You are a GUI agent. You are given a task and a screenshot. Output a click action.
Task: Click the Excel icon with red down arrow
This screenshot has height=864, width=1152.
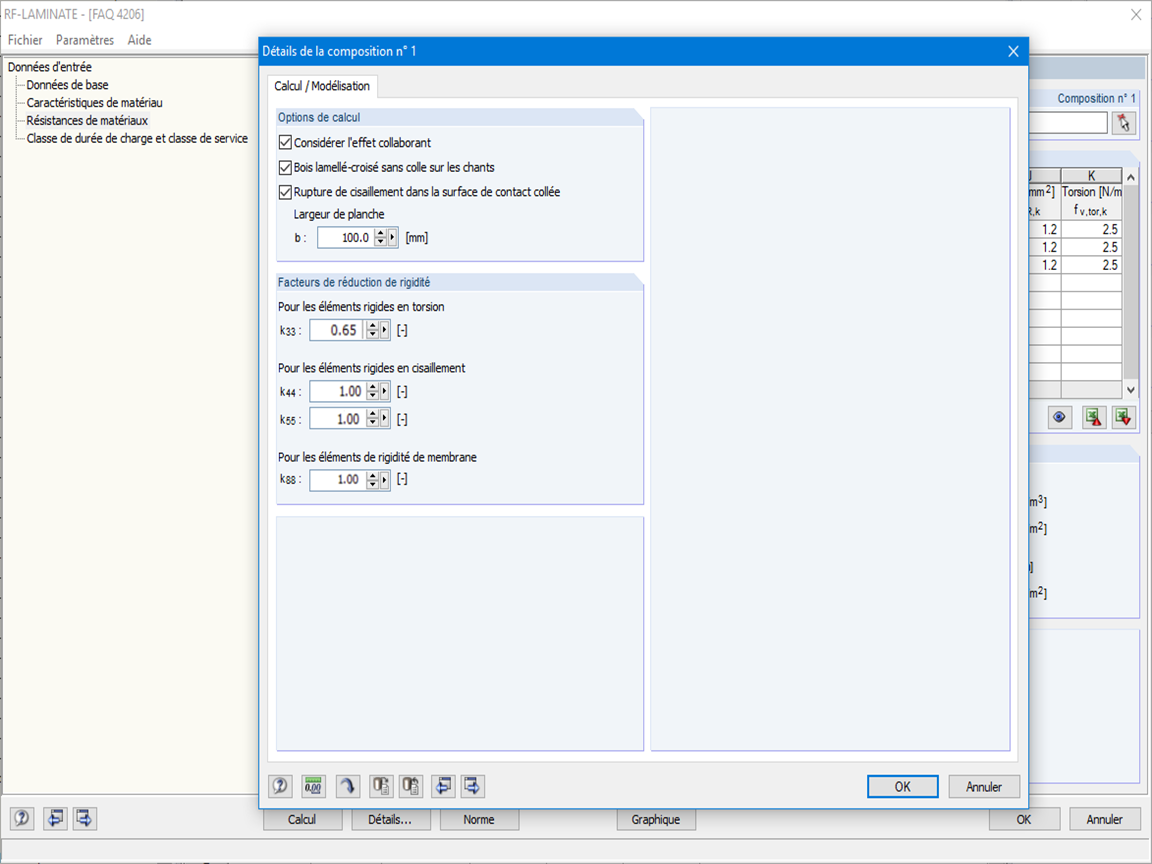(x=1123, y=417)
